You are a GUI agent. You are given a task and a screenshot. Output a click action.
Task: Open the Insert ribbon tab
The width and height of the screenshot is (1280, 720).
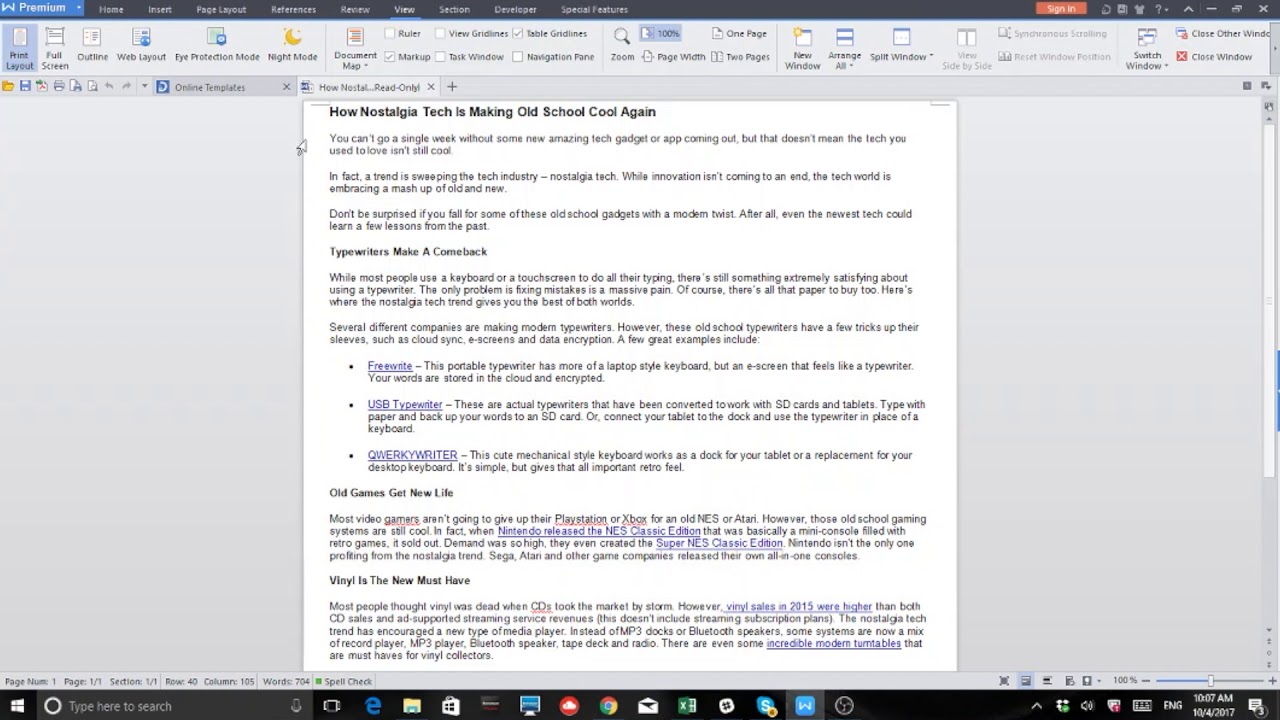(x=160, y=9)
